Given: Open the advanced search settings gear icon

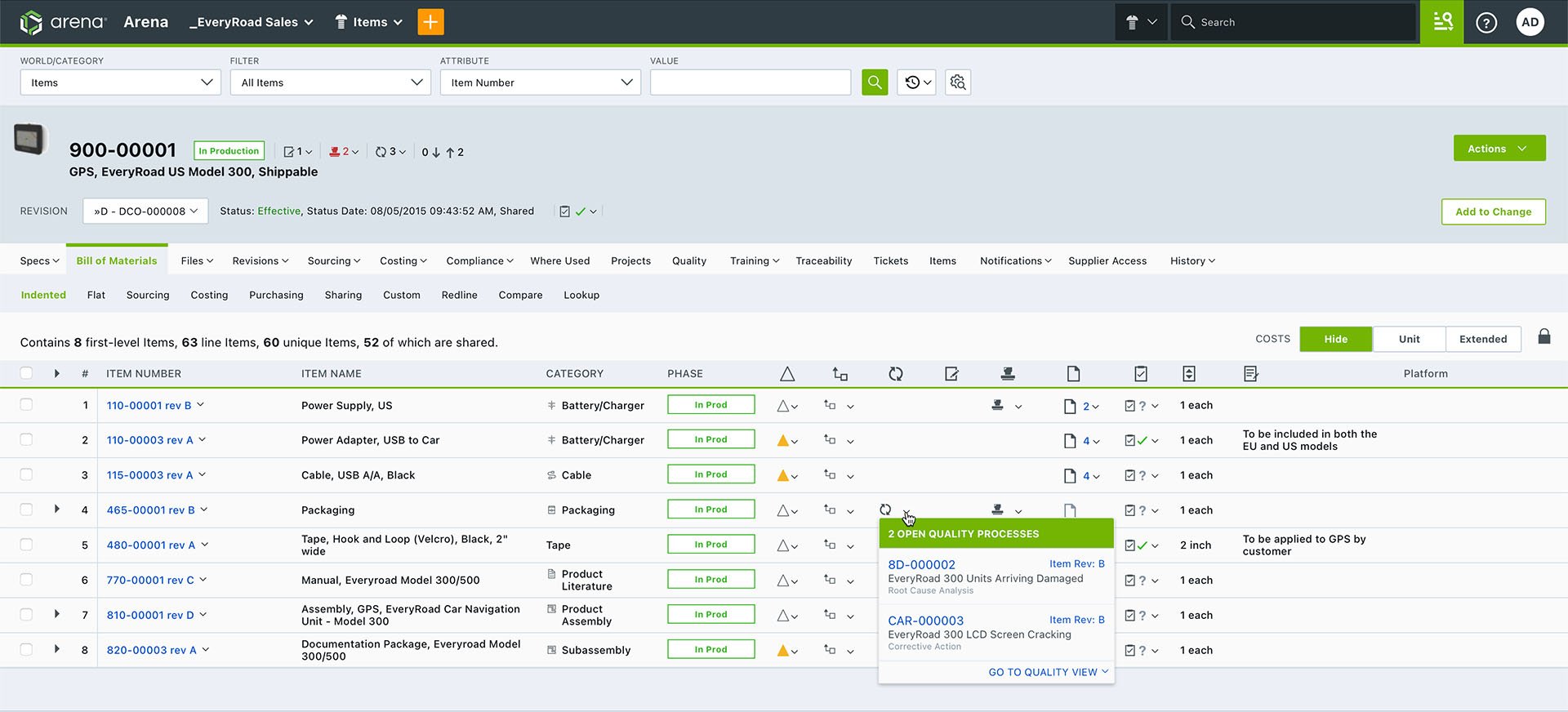Looking at the screenshot, I should [x=958, y=82].
